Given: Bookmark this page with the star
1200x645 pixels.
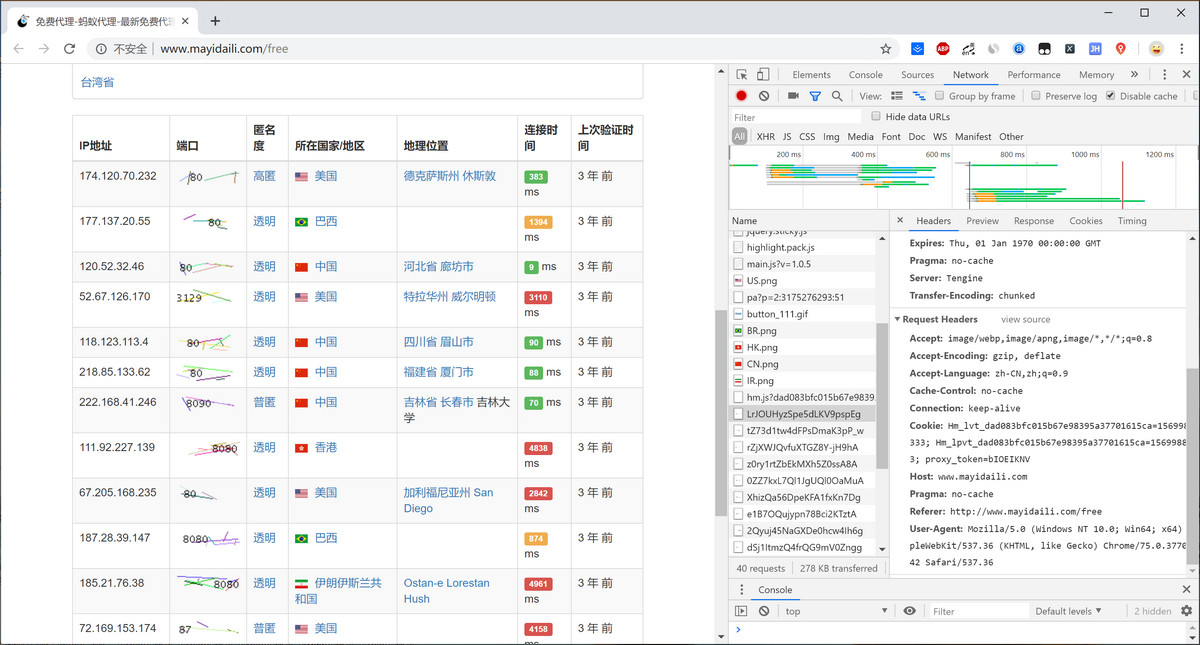Looking at the screenshot, I should coord(885,48).
